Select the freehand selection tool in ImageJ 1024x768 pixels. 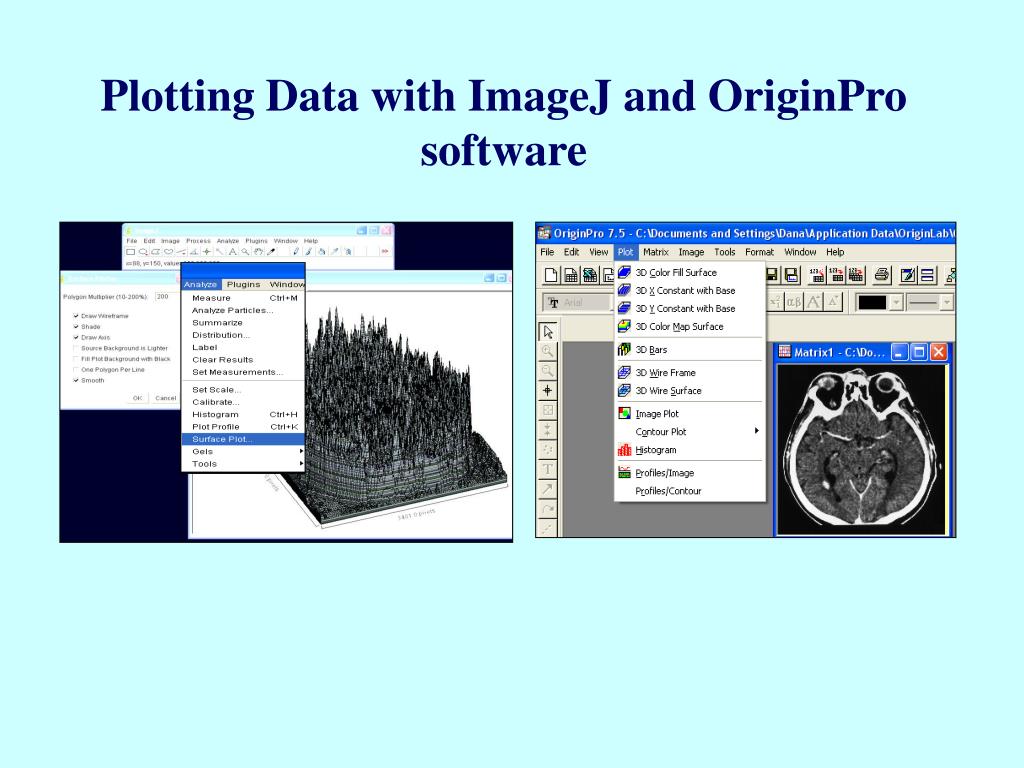pos(168,251)
